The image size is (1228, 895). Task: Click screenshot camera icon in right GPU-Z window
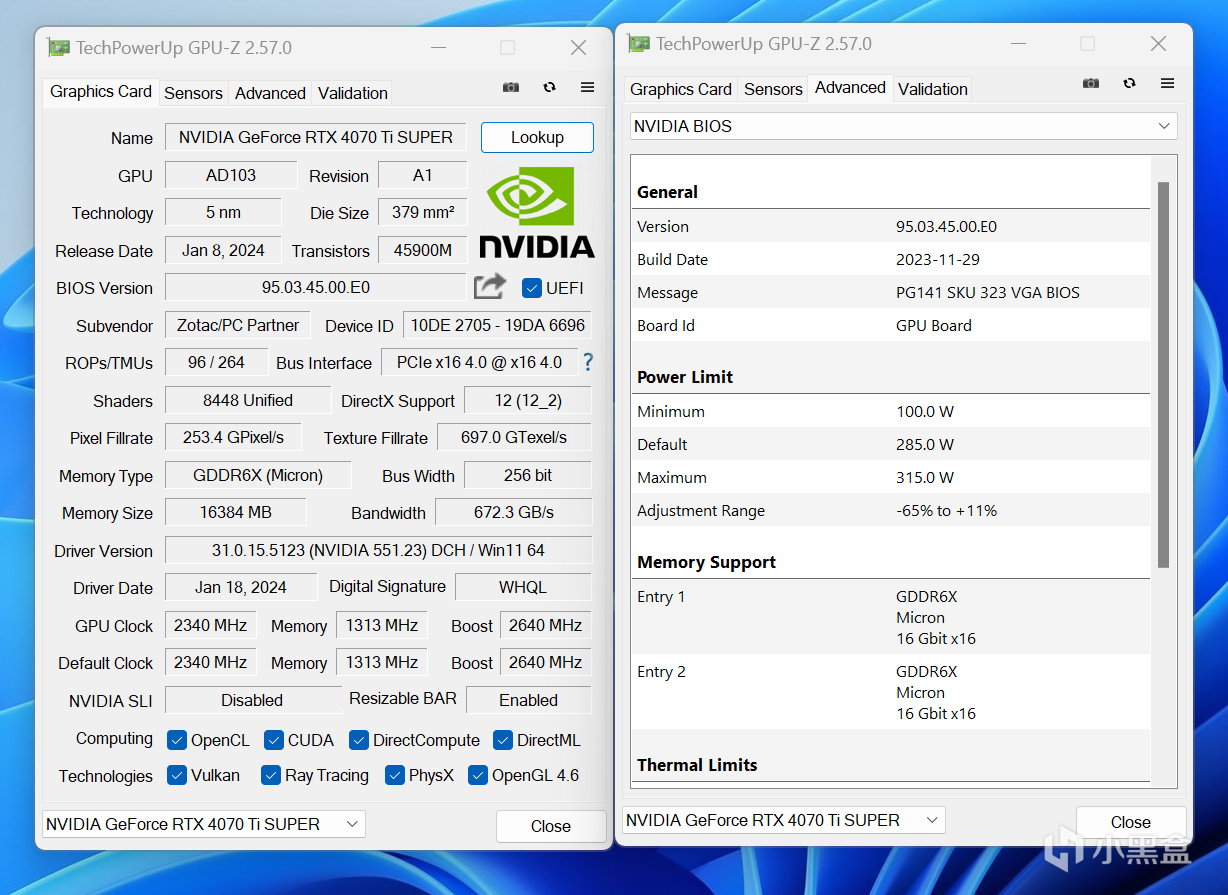point(1091,83)
